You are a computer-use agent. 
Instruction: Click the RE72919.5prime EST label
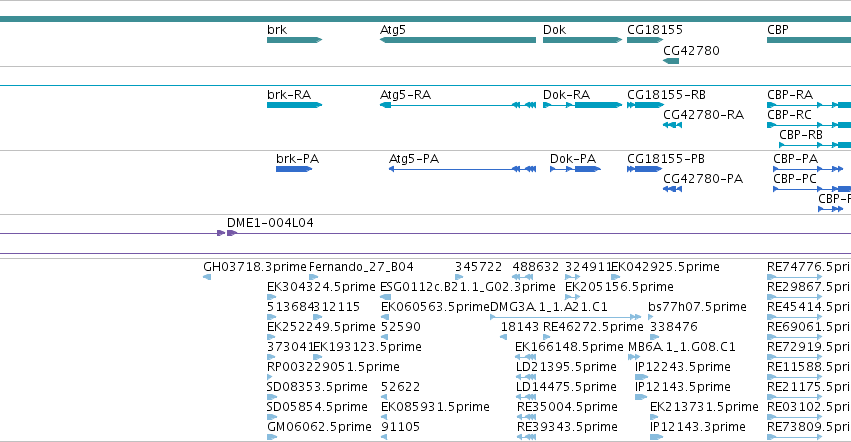[809, 347]
